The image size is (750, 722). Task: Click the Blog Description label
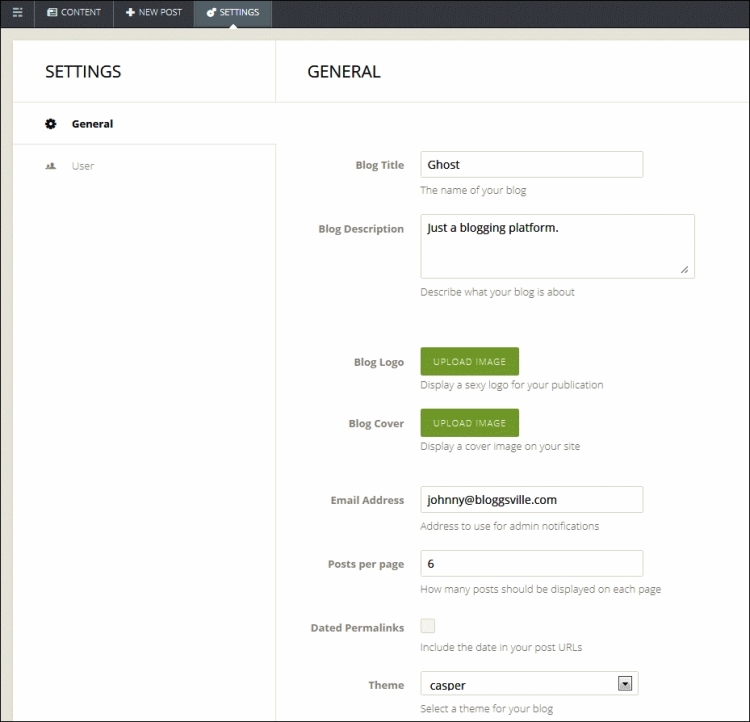click(361, 229)
